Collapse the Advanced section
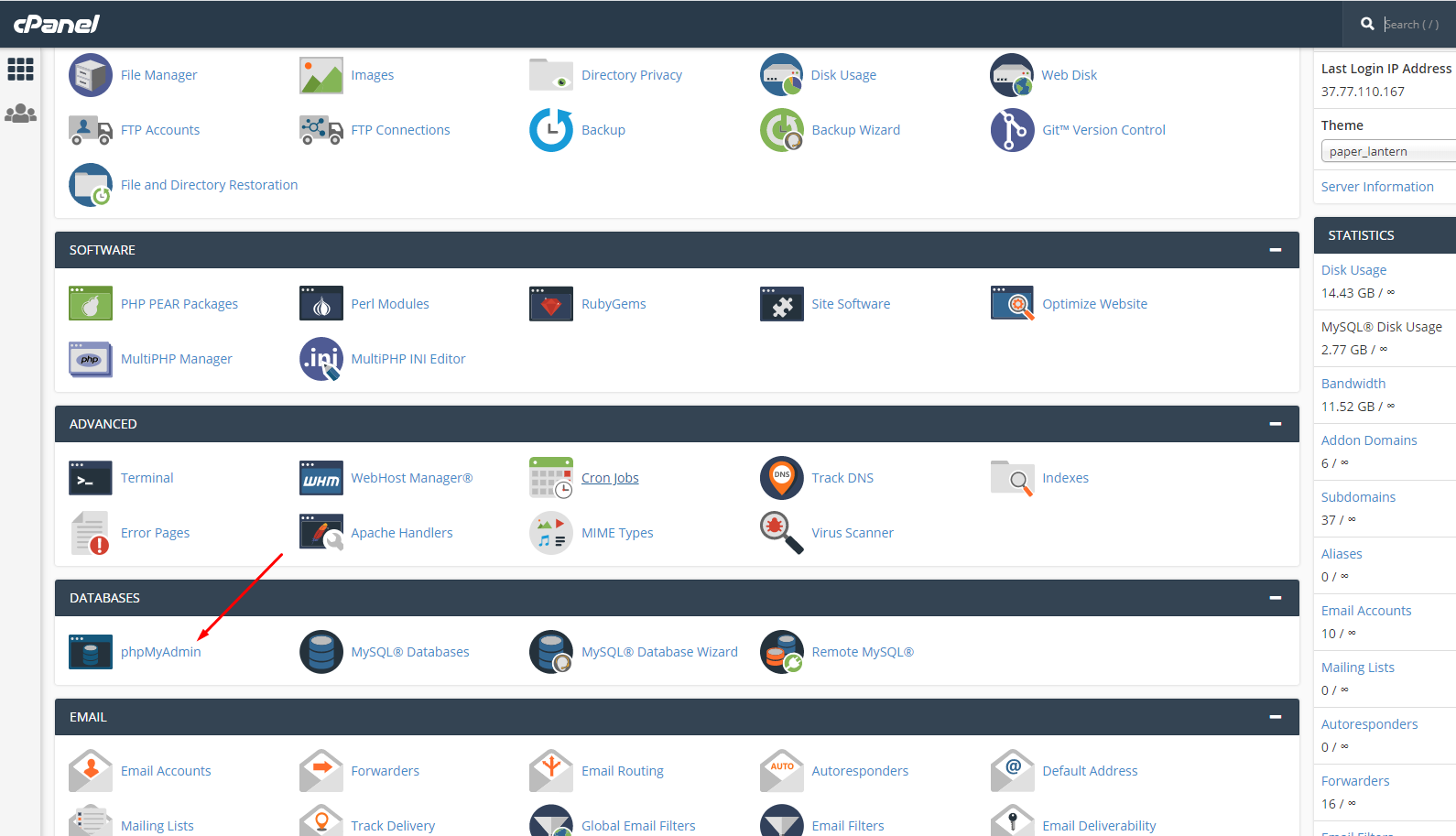 1275,424
